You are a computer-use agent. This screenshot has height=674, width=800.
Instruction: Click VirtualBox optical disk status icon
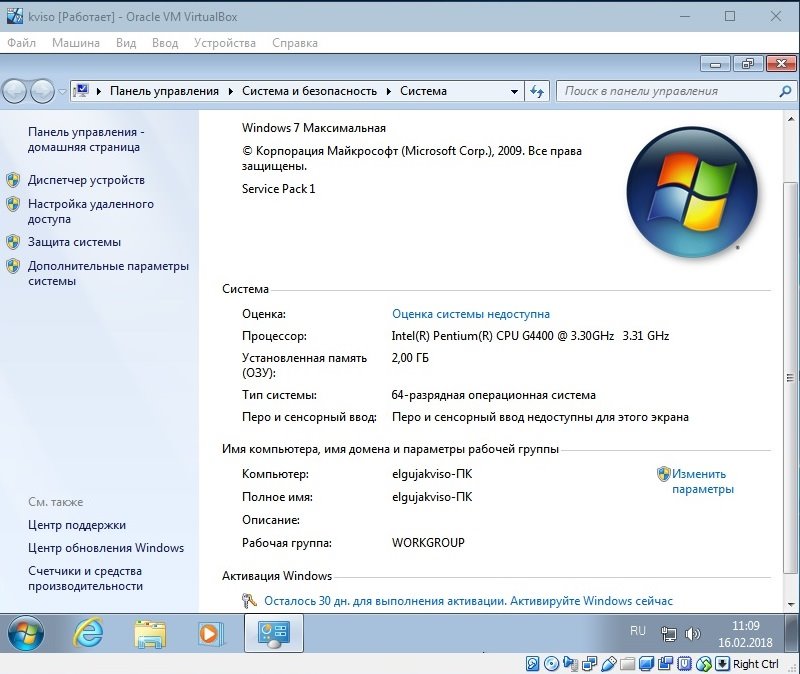coord(551,664)
